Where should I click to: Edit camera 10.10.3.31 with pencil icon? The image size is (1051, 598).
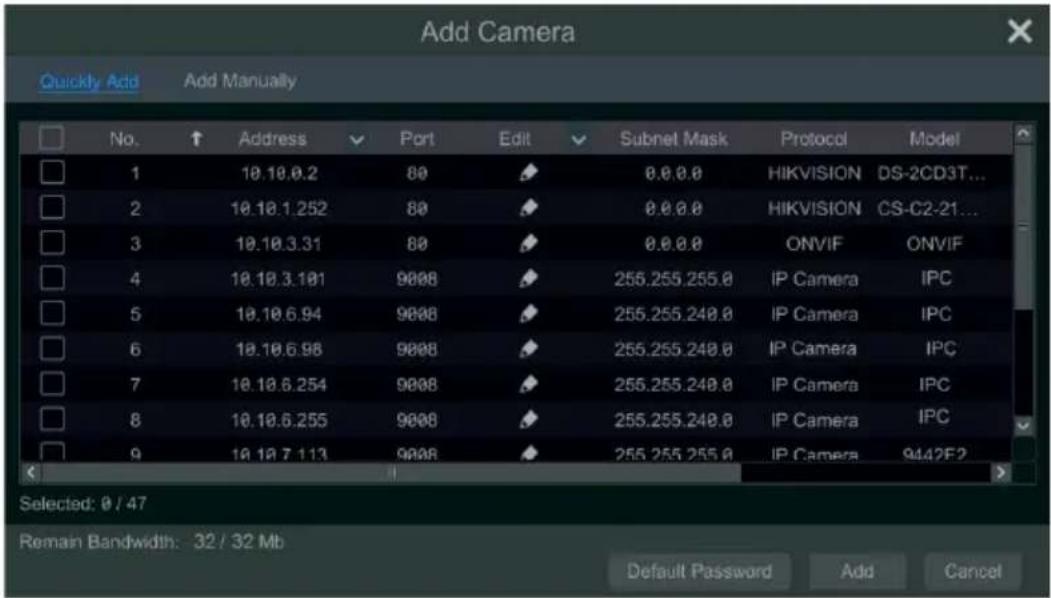pos(528,243)
